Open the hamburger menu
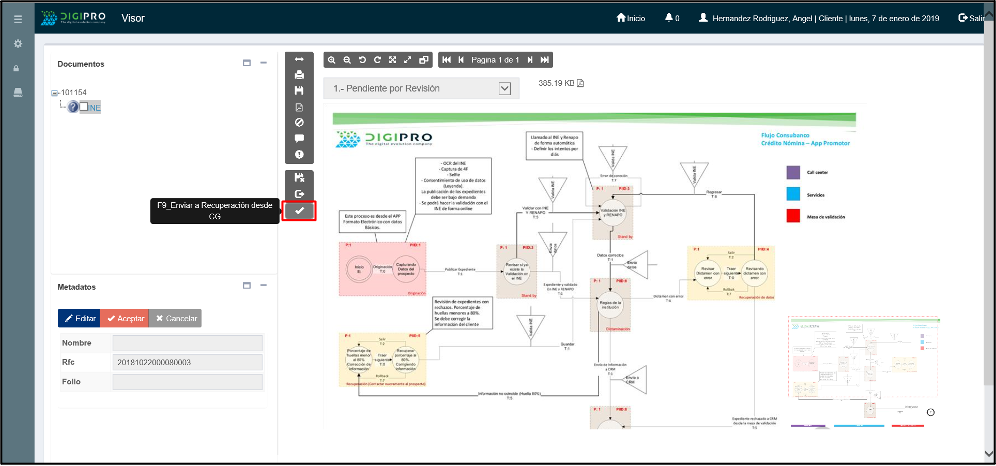This screenshot has width=996, height=466. tap(17, 18)
